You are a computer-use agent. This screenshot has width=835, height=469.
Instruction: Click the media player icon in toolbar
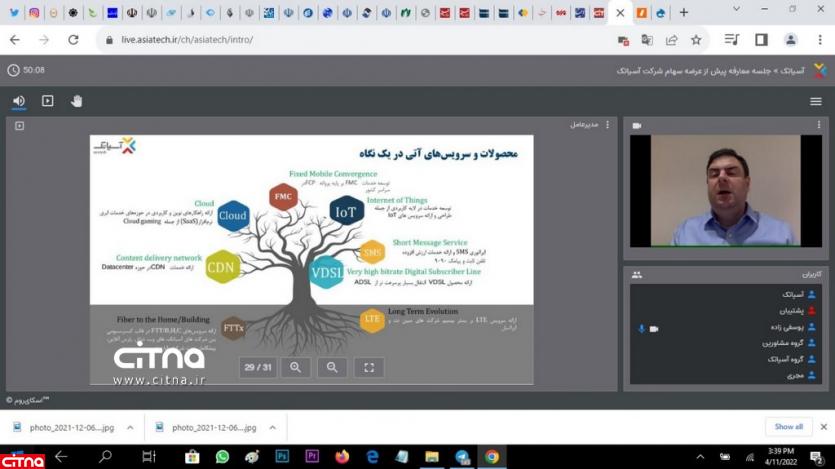(x=47, y=101)
